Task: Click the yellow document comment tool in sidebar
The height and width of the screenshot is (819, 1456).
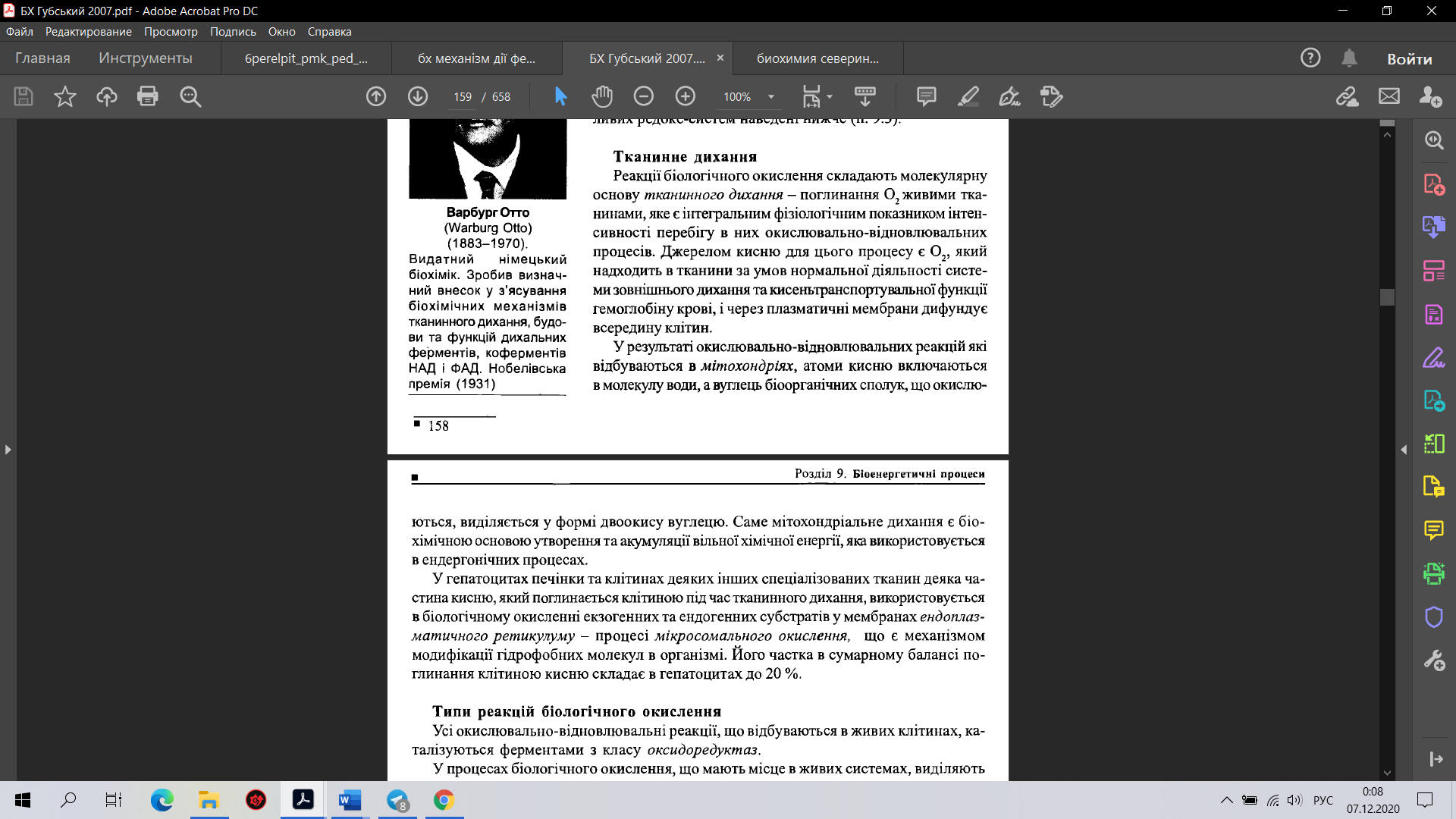Action: point(1434,486)
